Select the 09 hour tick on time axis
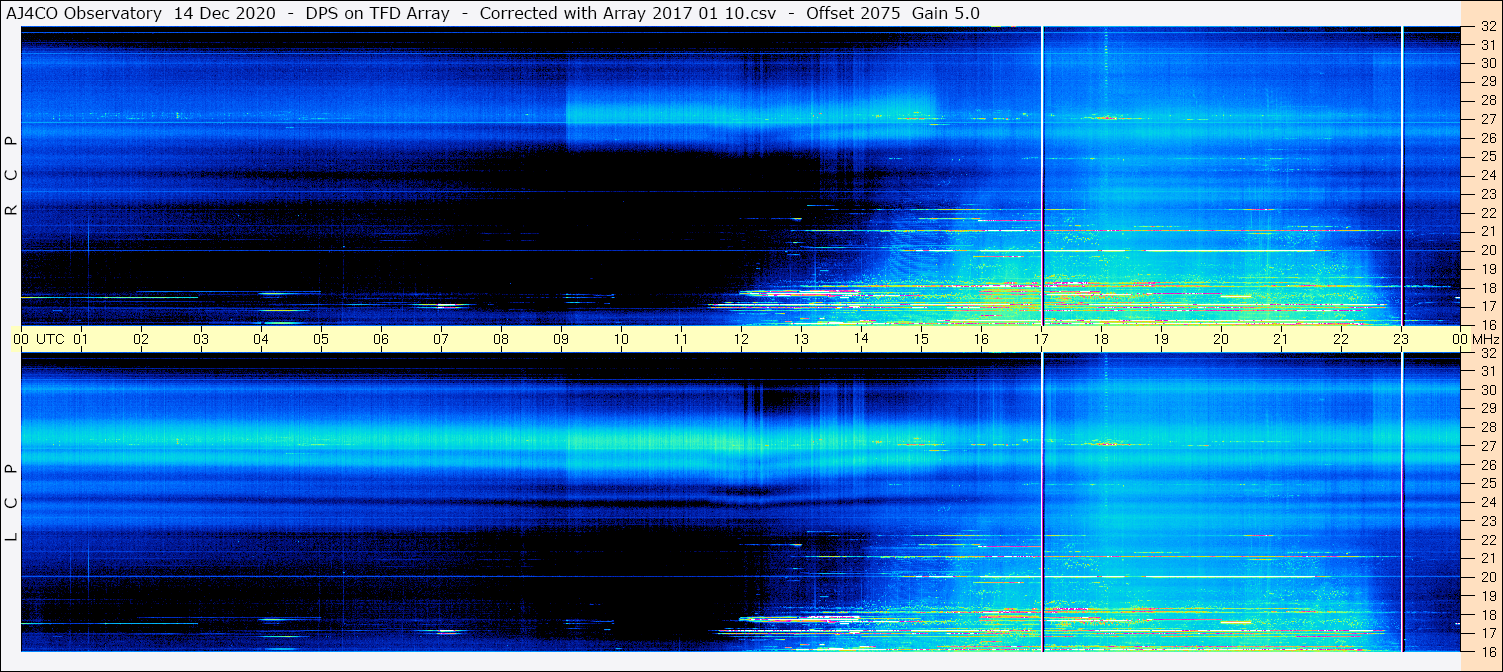Viewport: 1503px width, 672px height. [x=561, y=339]
